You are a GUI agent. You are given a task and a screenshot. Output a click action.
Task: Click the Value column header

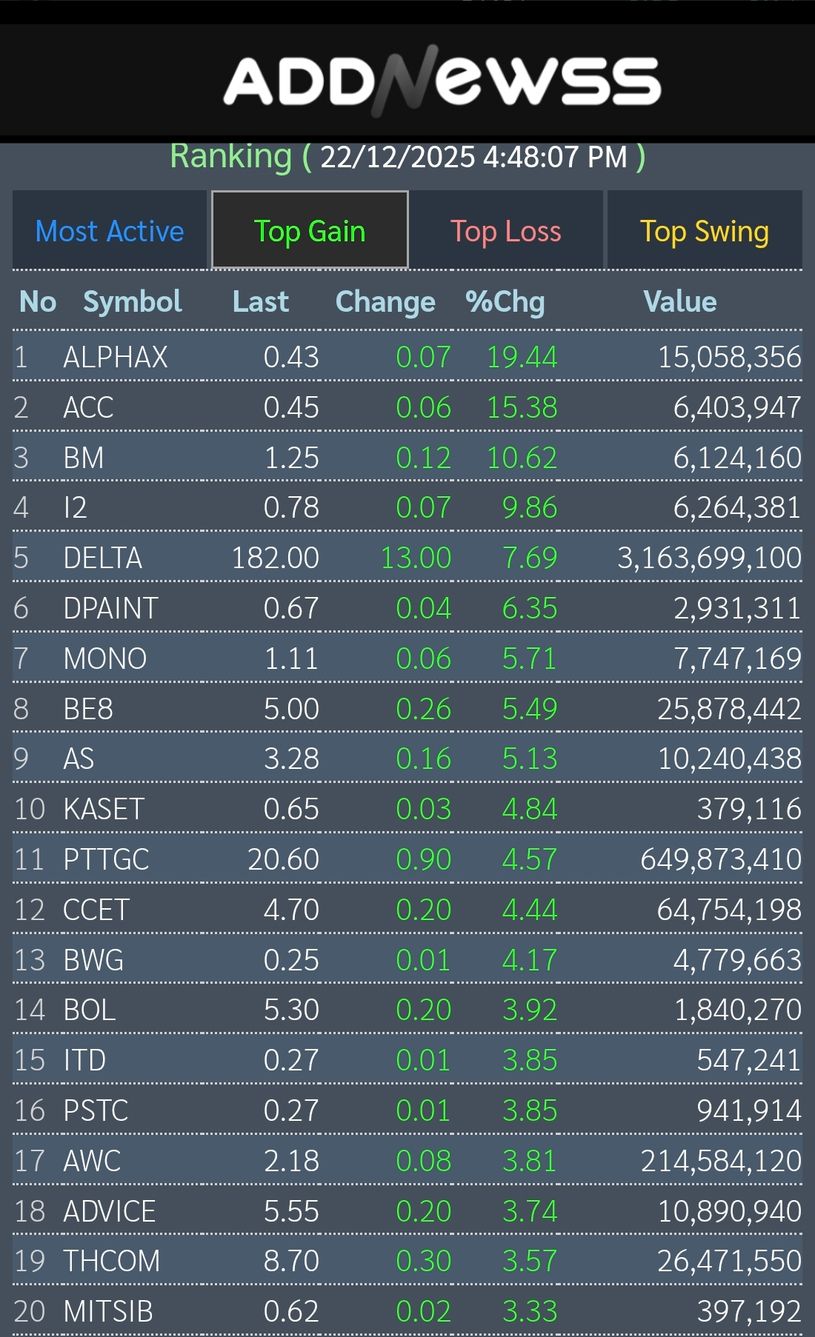coord(680,301)
